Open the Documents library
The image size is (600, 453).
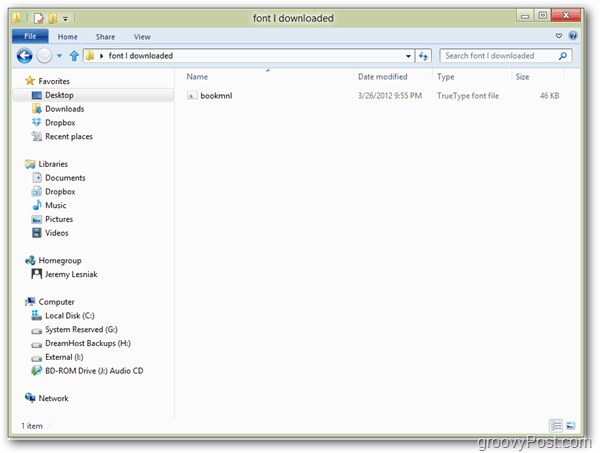tap(65, 178)
